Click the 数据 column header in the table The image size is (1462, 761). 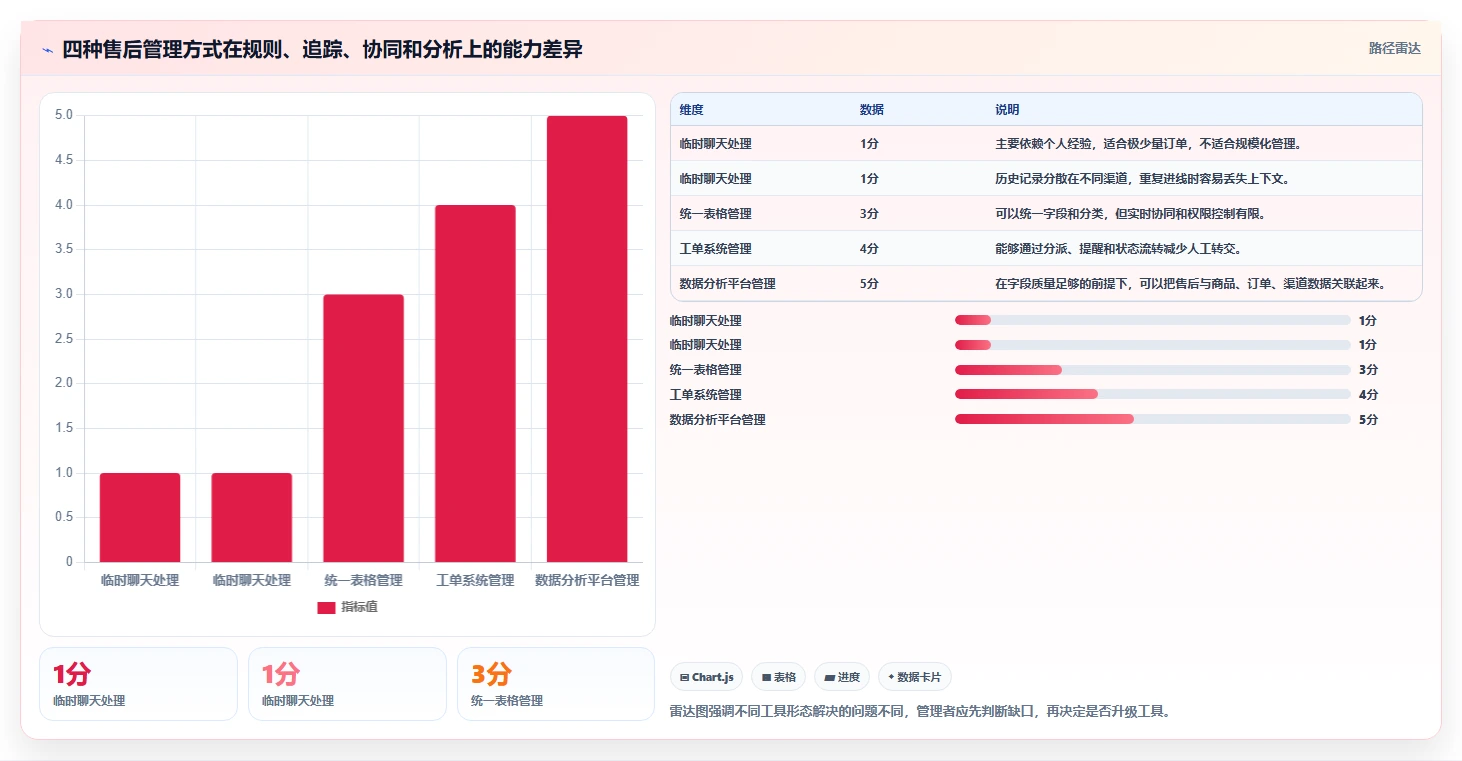[871, 110]
